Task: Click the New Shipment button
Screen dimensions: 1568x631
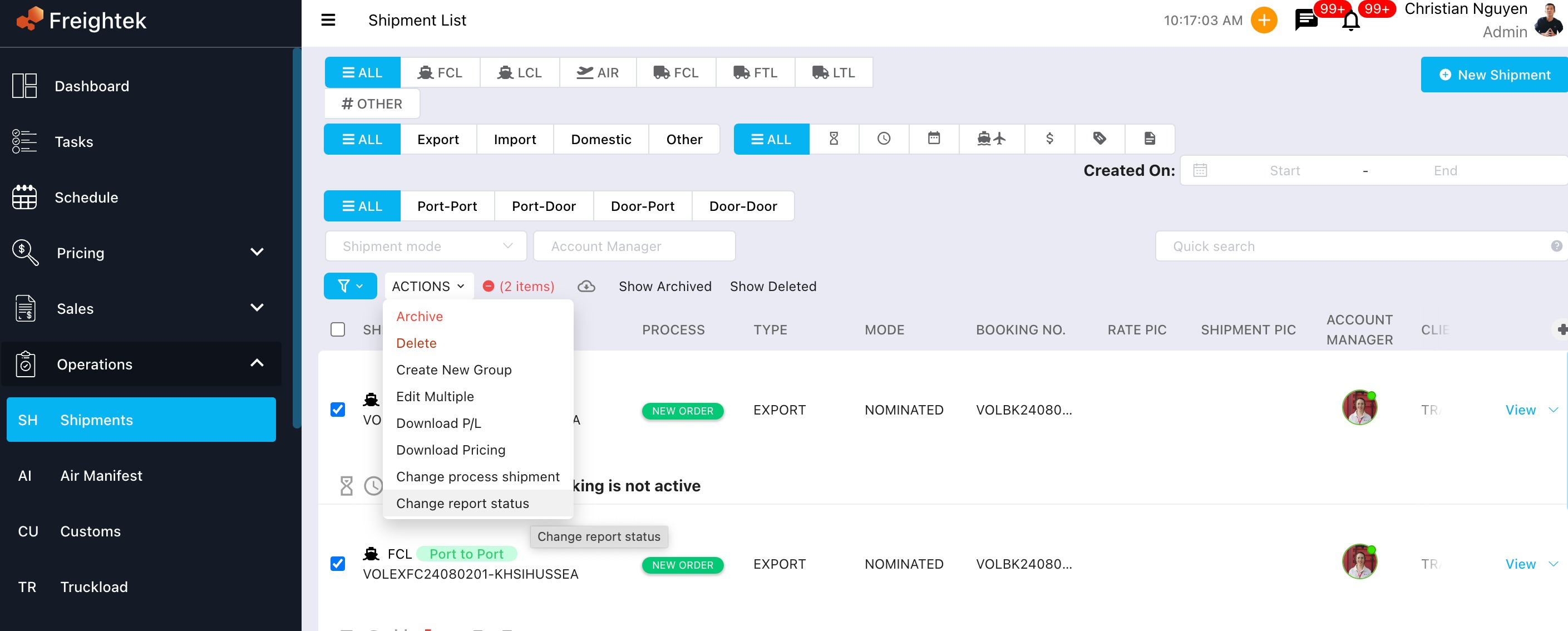Action: (1494, 74)
